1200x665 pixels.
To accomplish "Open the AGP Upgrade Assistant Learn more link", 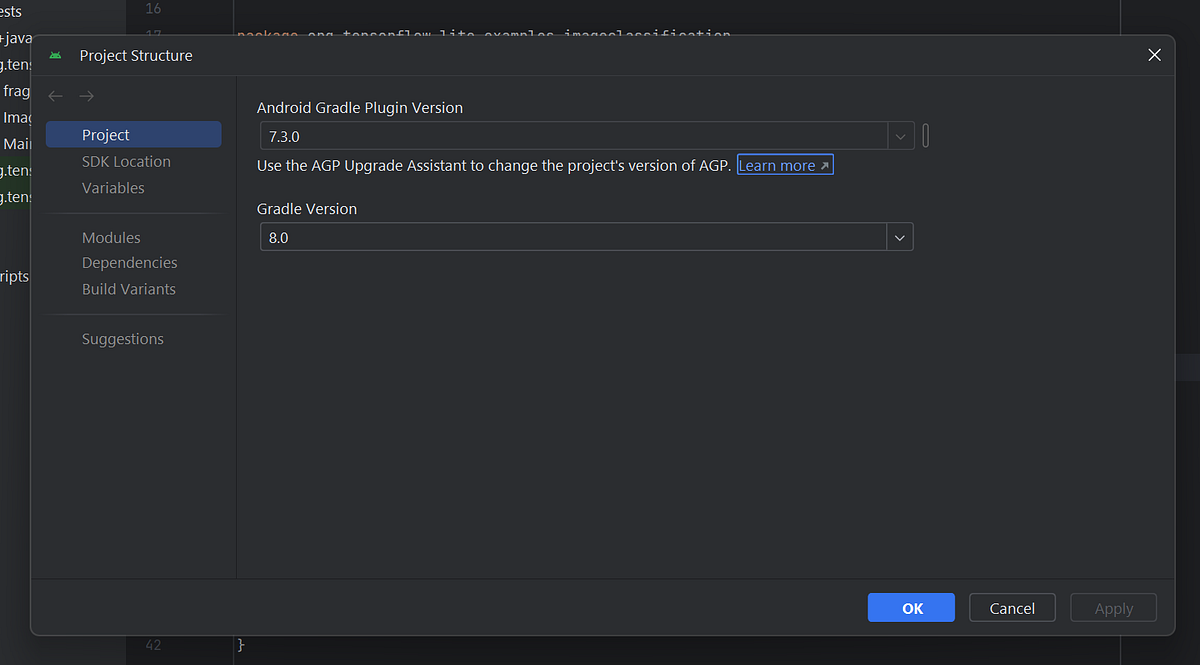I will point(778,164).
